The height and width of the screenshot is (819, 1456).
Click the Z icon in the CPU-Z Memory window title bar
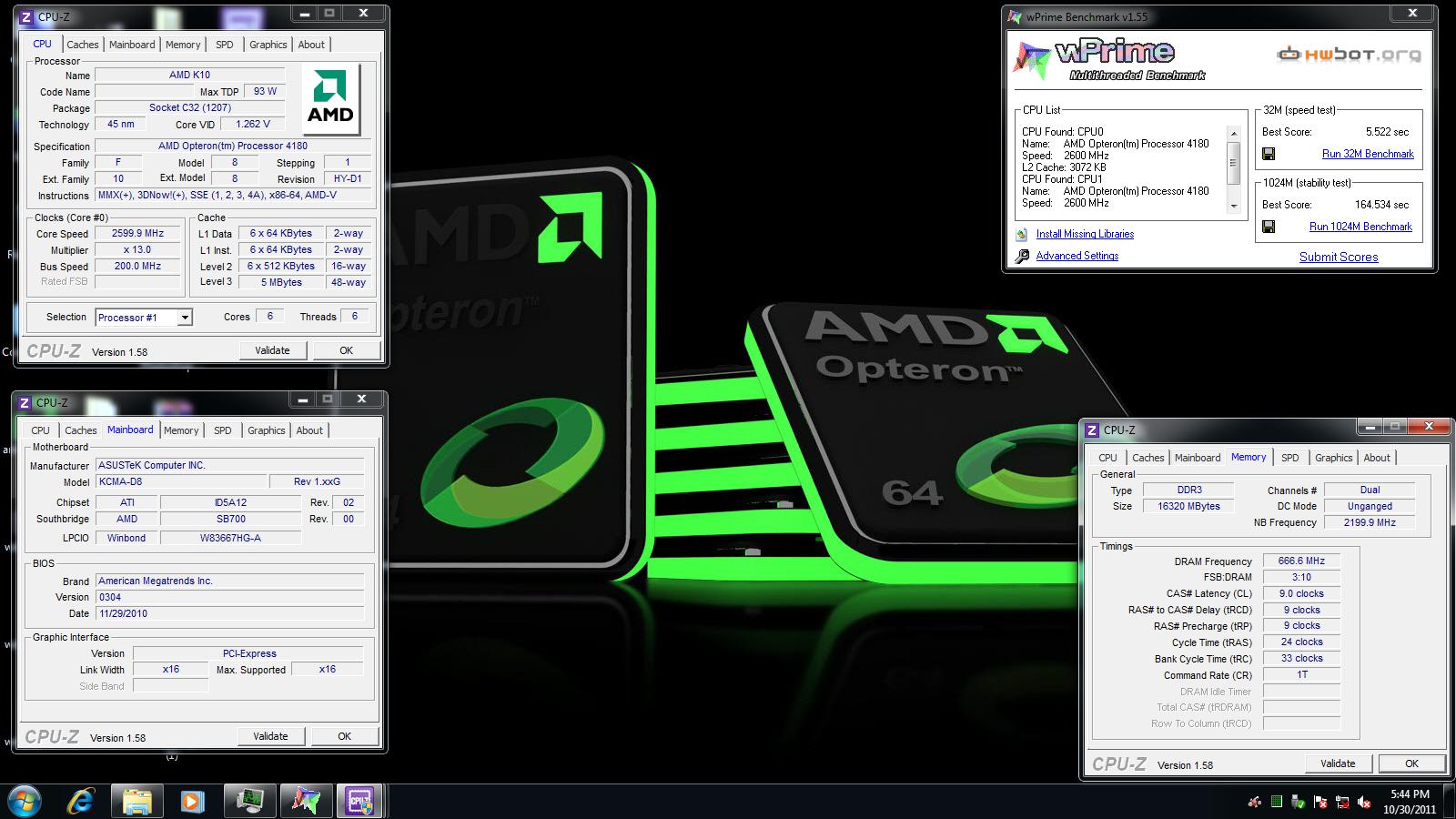coord(1092,430)
